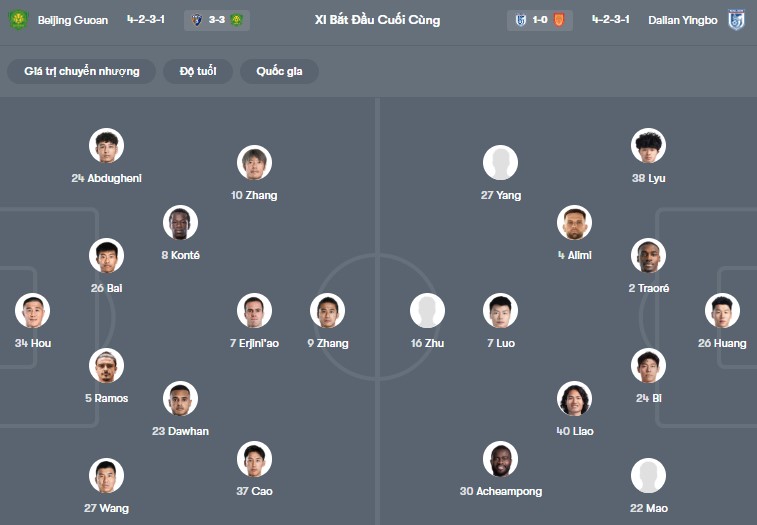Select the Giá trị chuyển nhượng filter
Viewport: 757px width, 525px height.
click(82, 71)
